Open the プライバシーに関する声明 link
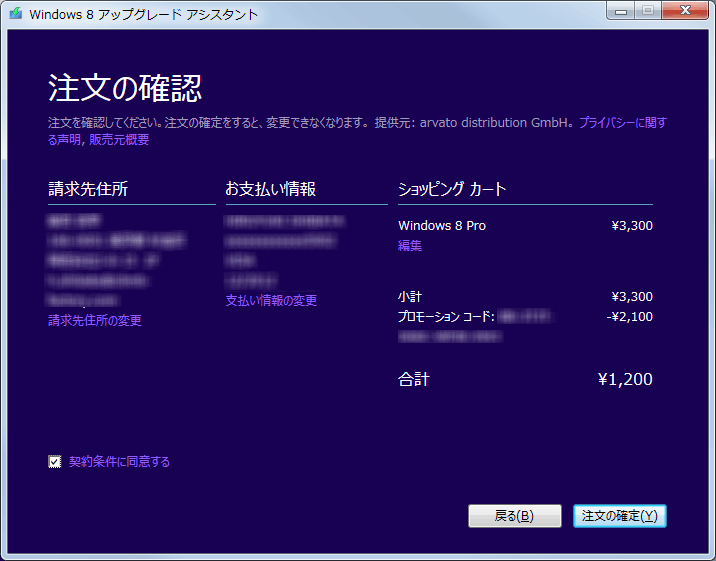 (623, 123)
